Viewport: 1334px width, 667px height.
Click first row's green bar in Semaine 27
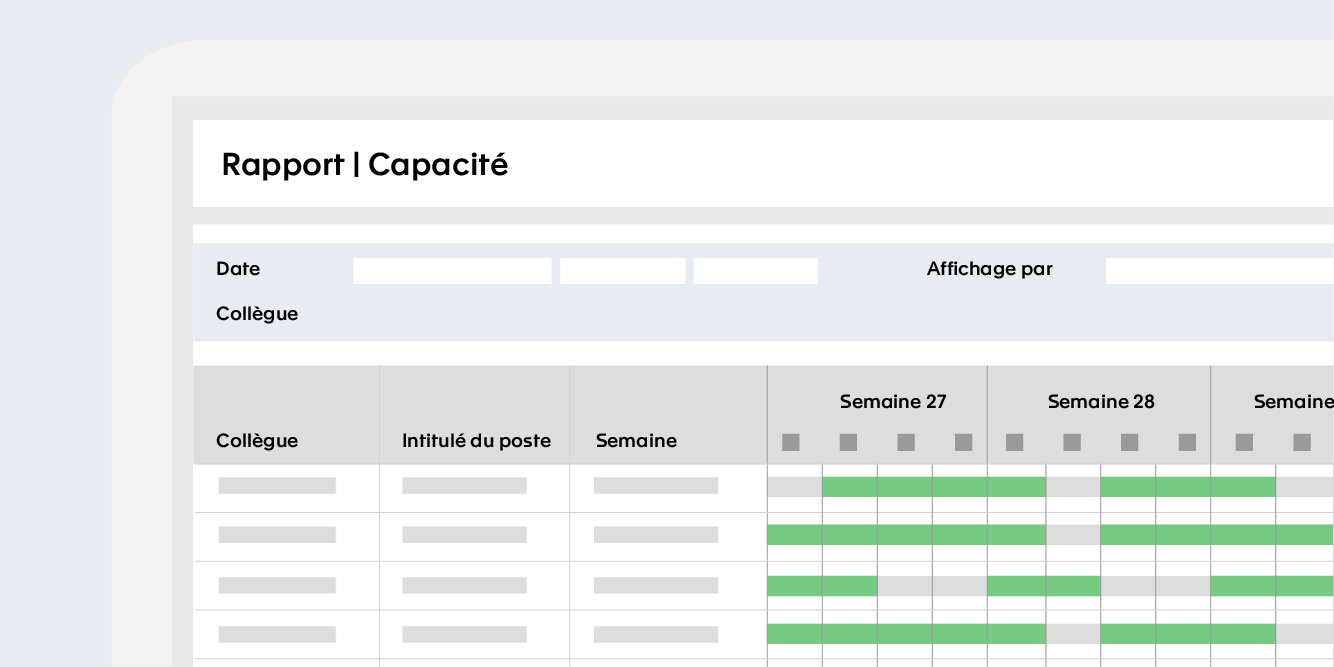(904, 487)
